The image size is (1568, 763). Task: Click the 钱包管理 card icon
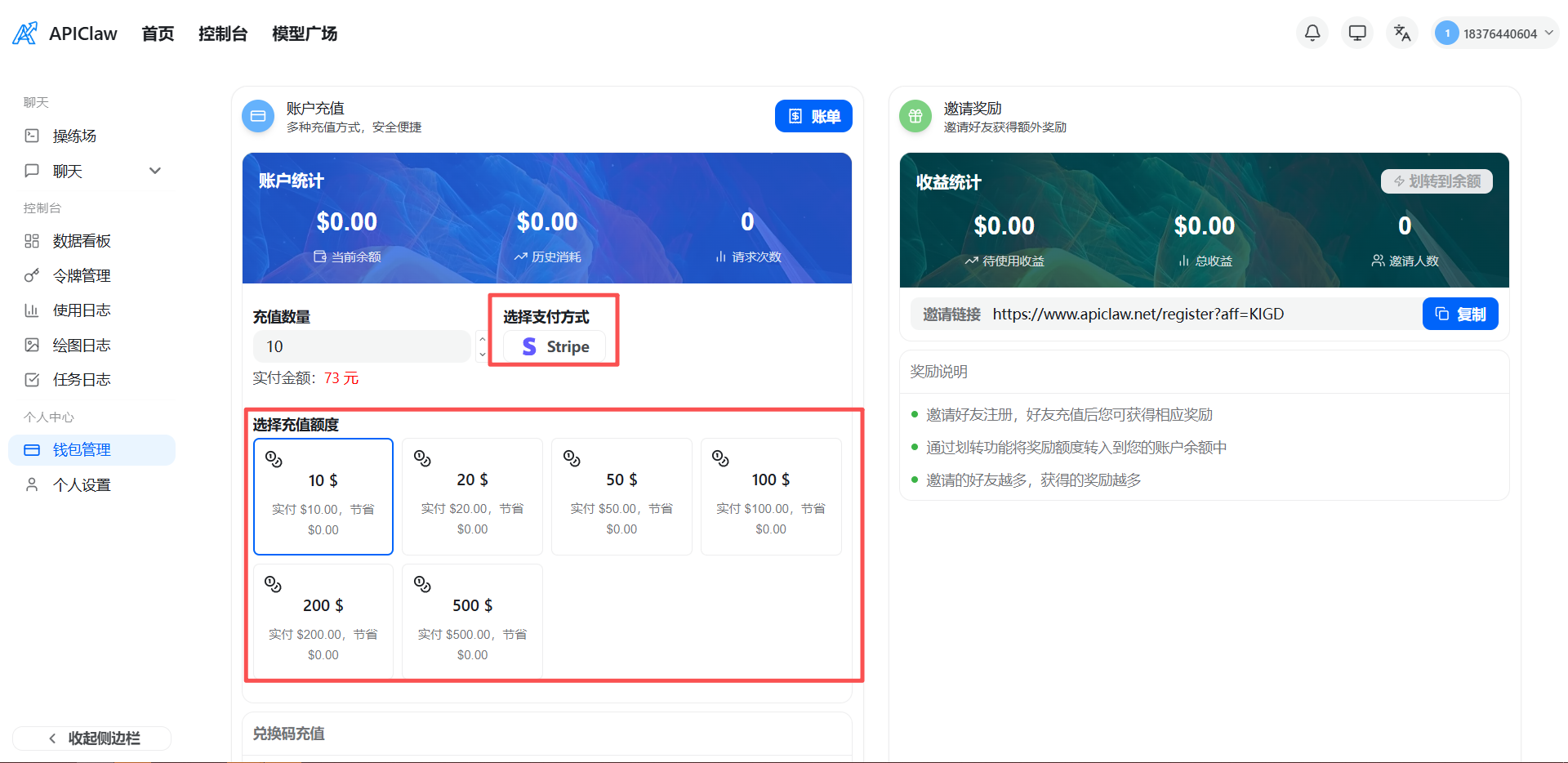pyautogui.click(x=32, y=450)
